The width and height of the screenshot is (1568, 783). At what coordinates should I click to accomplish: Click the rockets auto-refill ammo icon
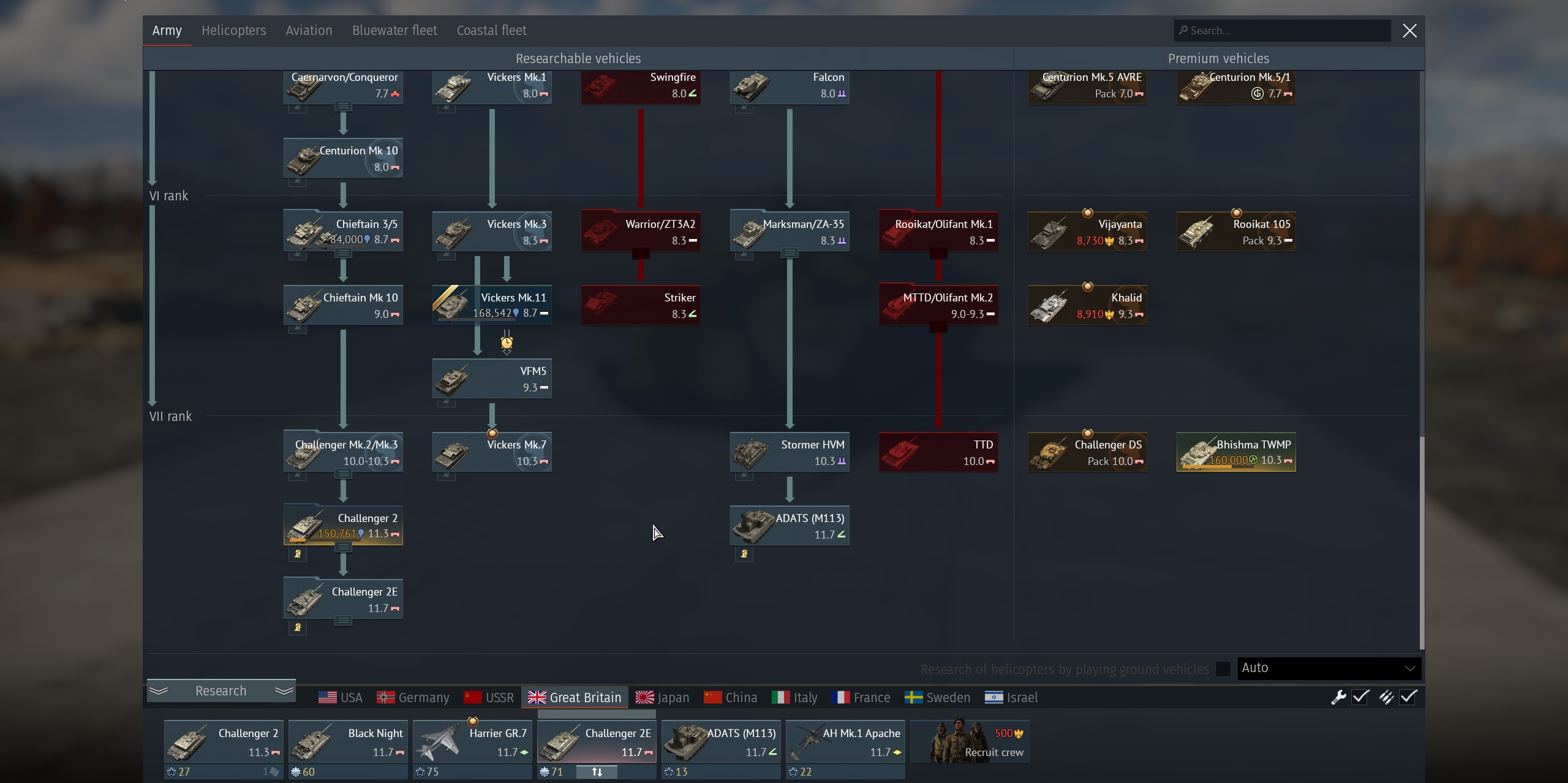1386,697
